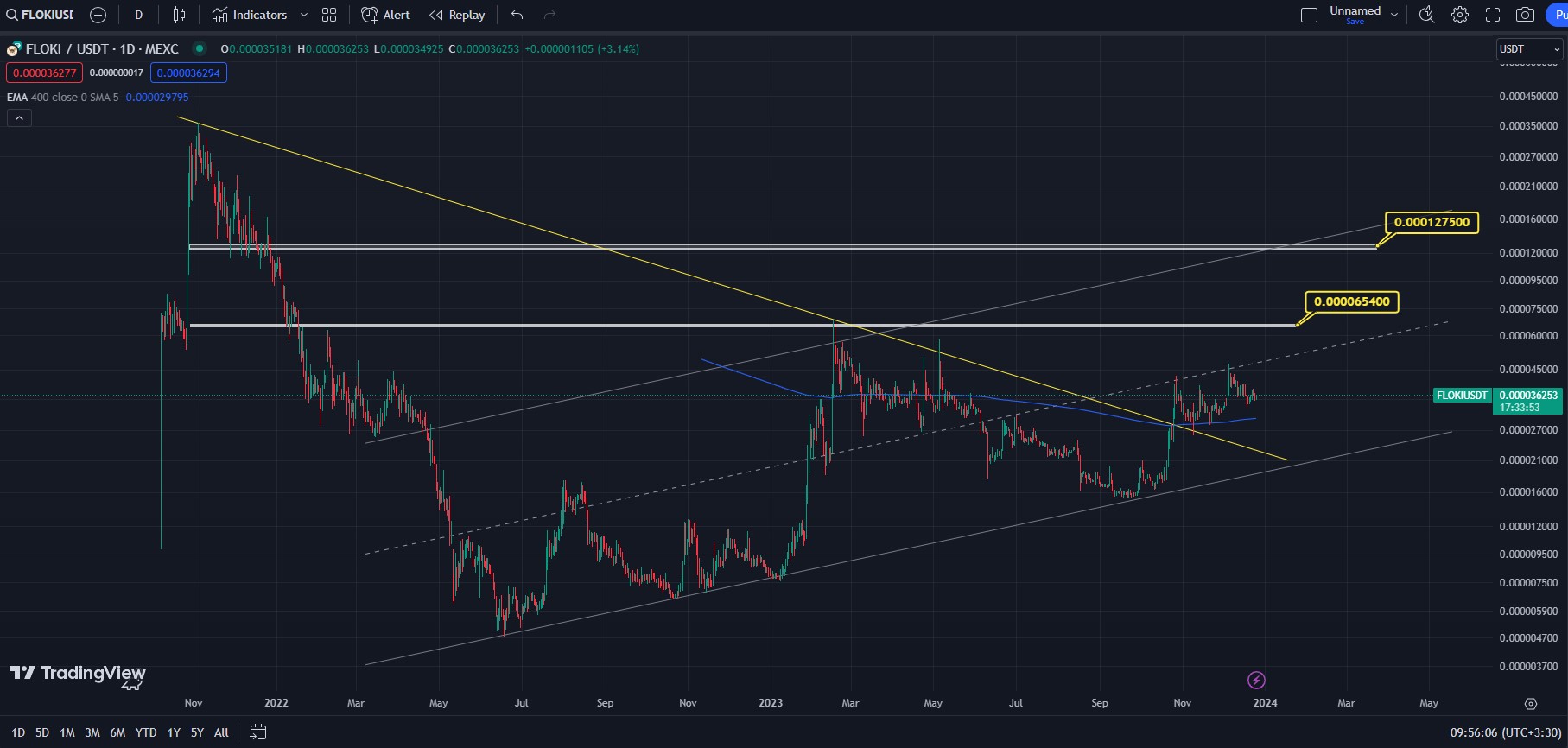Expand favorite indicators dropdown arrow
Screen dimensions: 1568x748
(304, 15)
